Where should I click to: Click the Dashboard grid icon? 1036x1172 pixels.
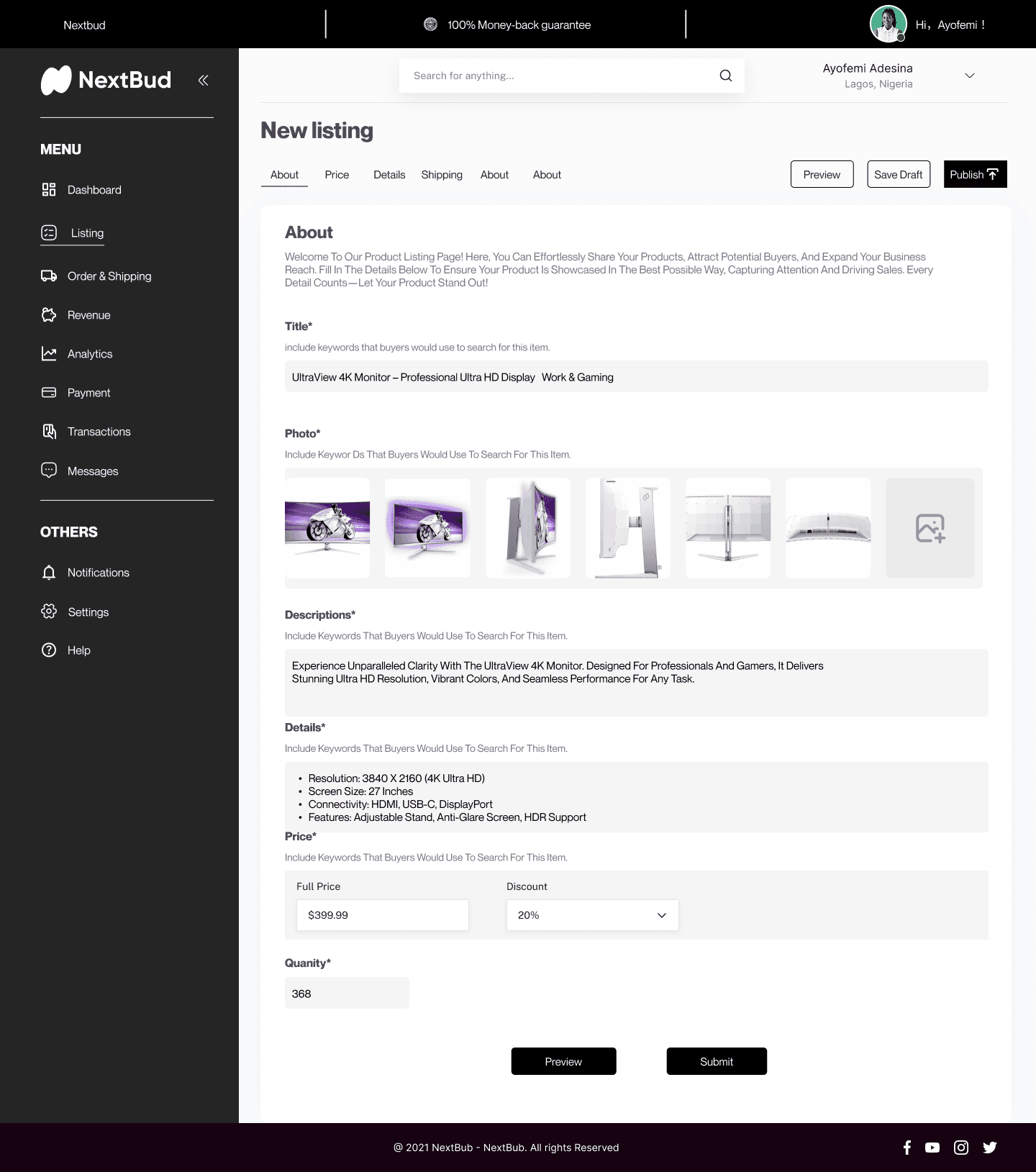[x=49, y=189]
